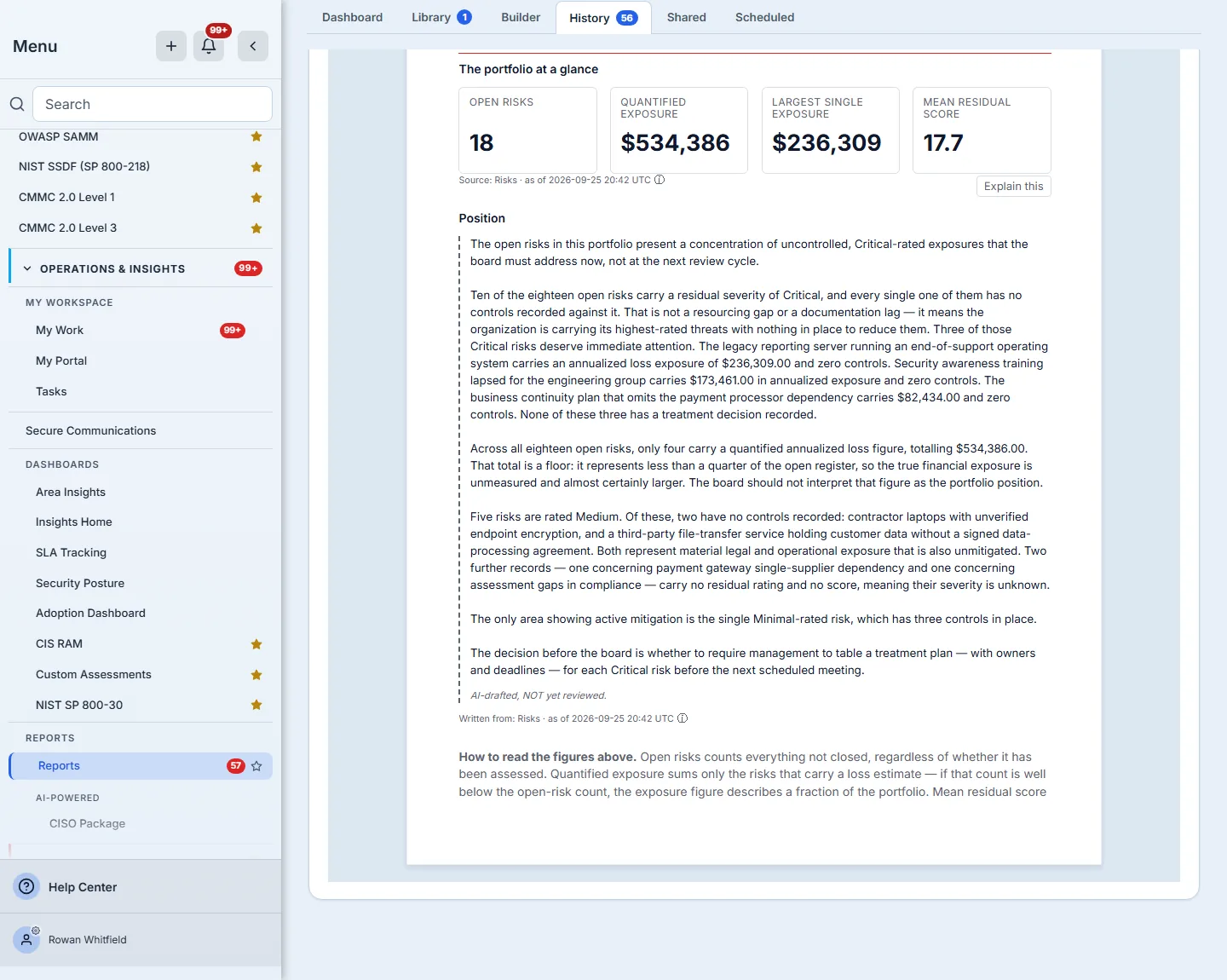Click the Explain this button
This screenshot has height=980, width=1227.
(1013, 187)
